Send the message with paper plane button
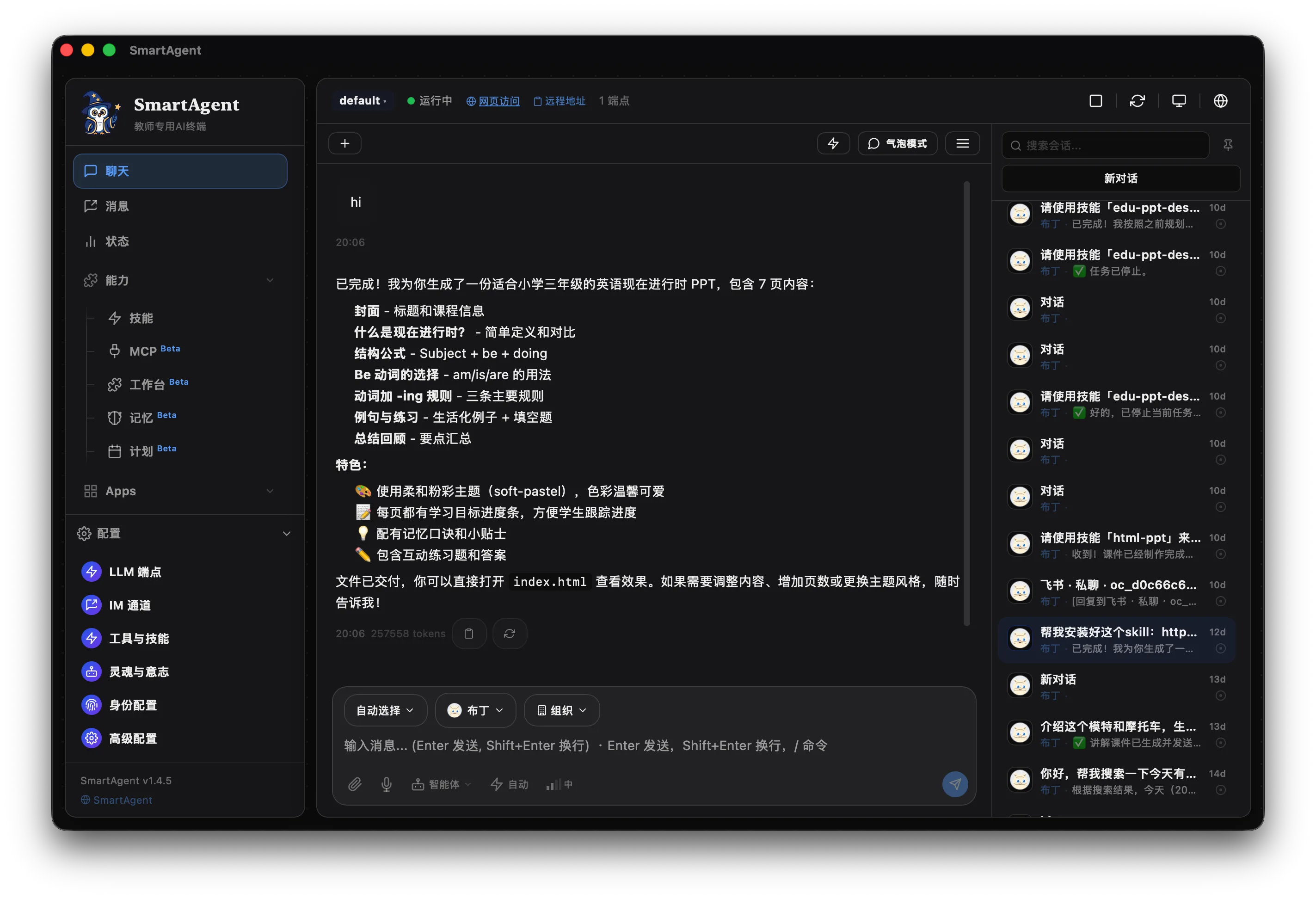The image size is (1316, 899). point(955,784)
